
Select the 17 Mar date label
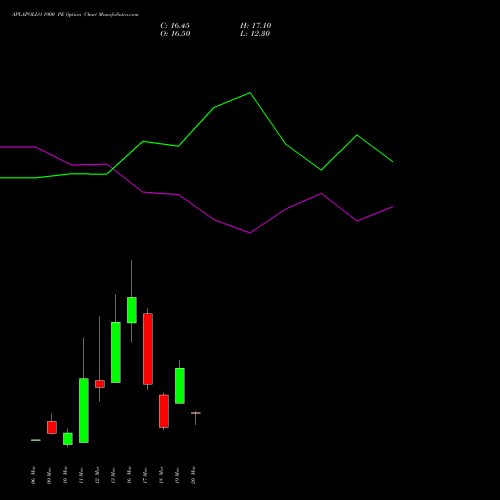click(145, 475)
